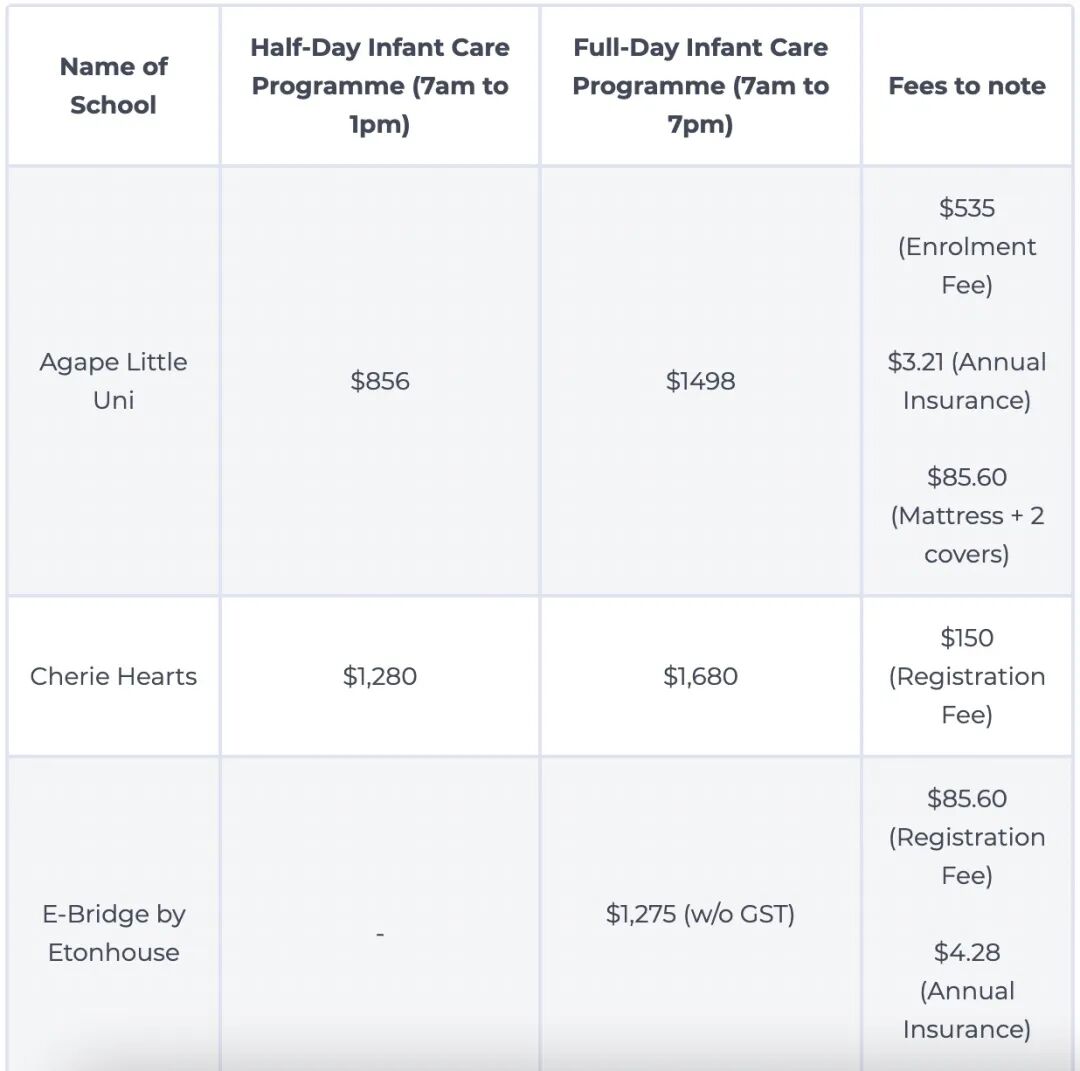Click the dash in E-Bridge's half-day cell
Image resolution: width=1080 pixels, height=1071 pixels.
coord(380,934)
